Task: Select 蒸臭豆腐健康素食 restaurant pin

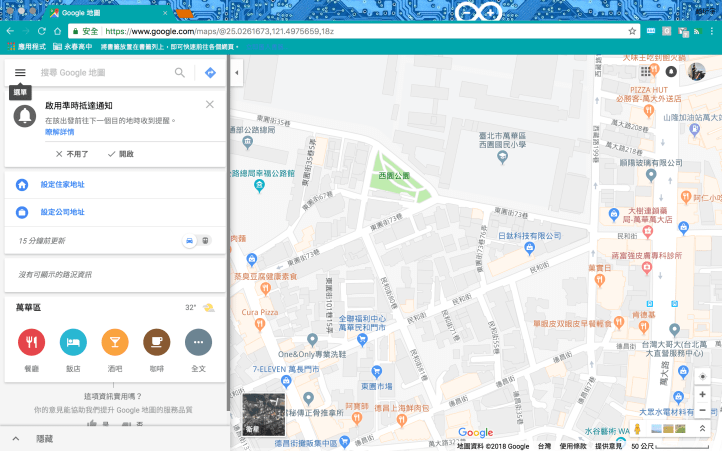Action: (x=265, y=289)
